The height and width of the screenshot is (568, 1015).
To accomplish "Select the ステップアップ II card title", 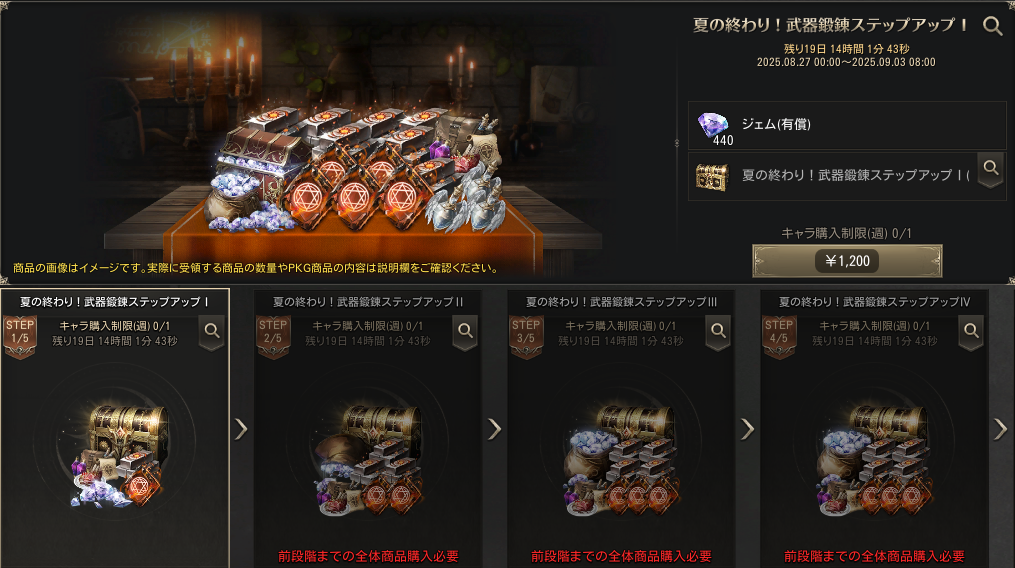I will pyautogui.click(x=368, y=302).
